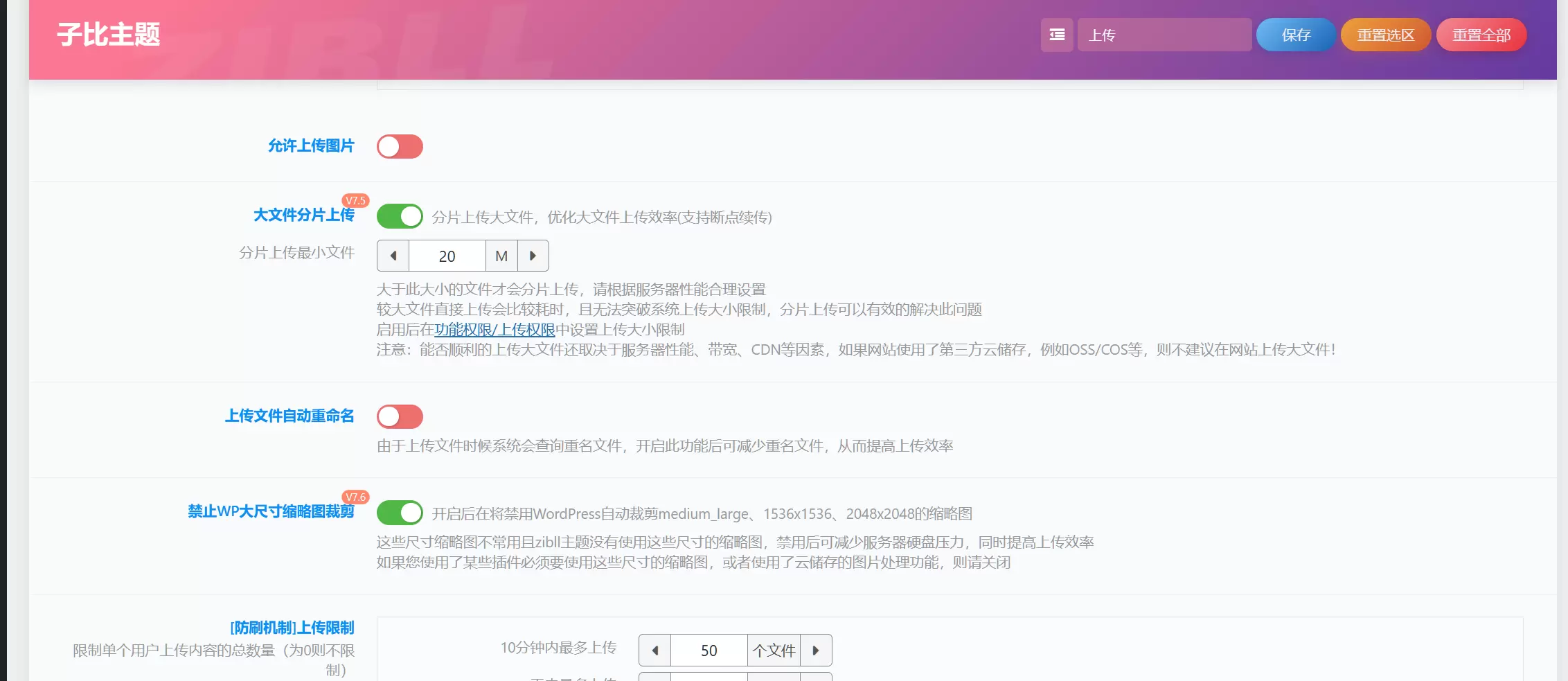This screenshot has height=681, width=1568.
Task: Click the 10分钟内最多上传 value field showing 50
Action: [x=709, y=651]
